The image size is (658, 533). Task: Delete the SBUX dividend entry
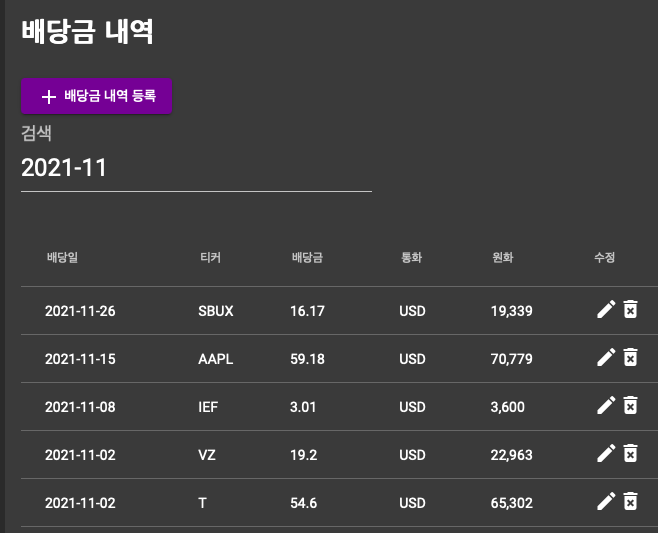click(x=630, y=309)
